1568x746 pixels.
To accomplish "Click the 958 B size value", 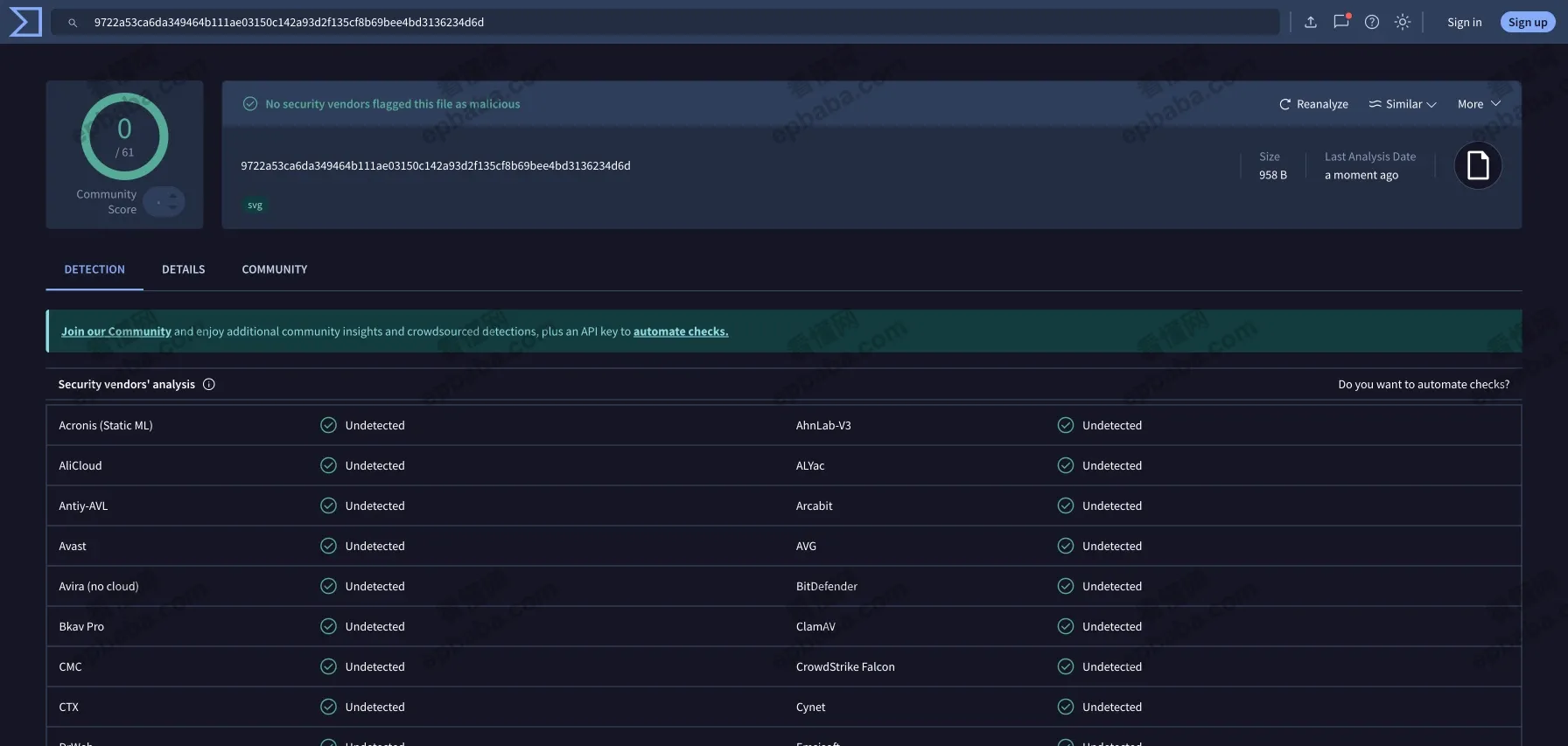I will tap(1273, 175).
